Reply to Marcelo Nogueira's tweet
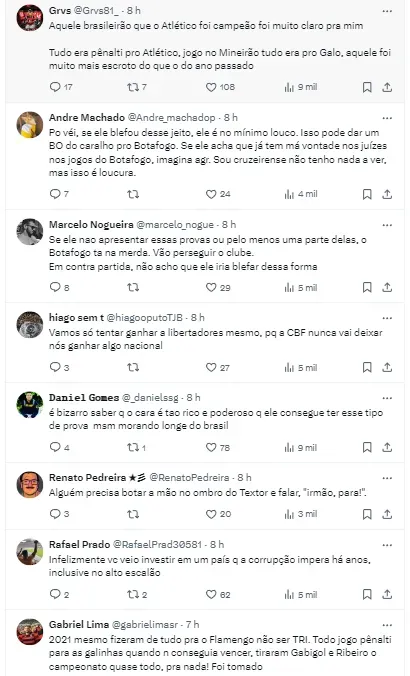410x676 pixels. pos(55,288)
